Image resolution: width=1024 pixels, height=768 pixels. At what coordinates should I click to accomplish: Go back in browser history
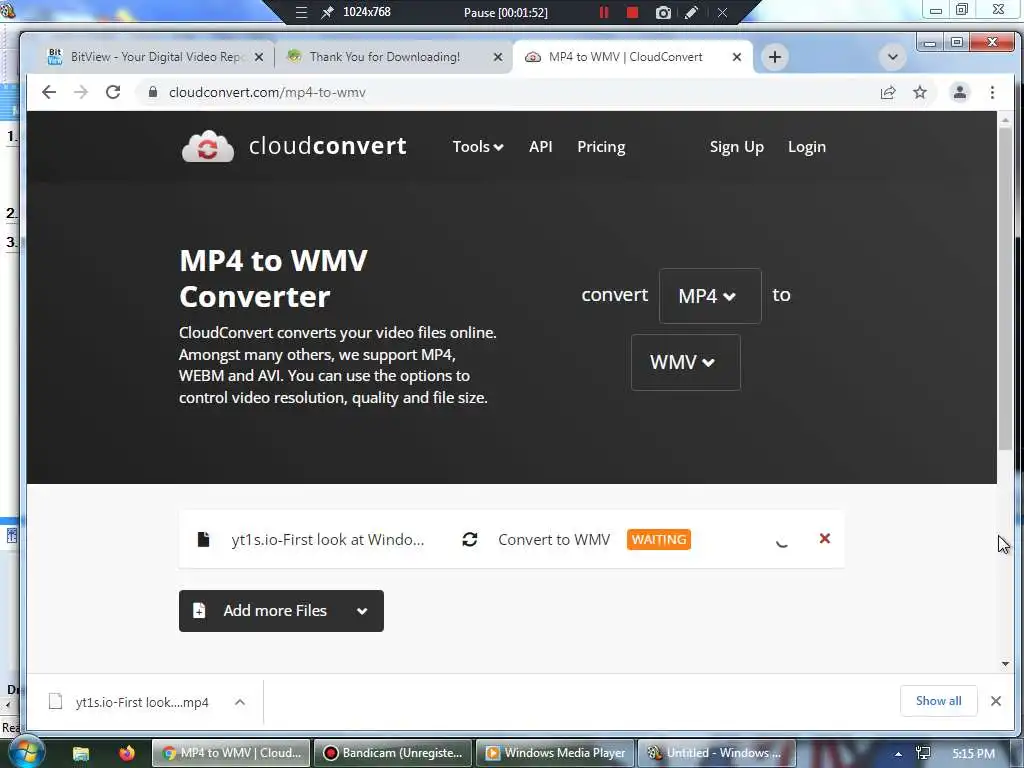(49, 92)
